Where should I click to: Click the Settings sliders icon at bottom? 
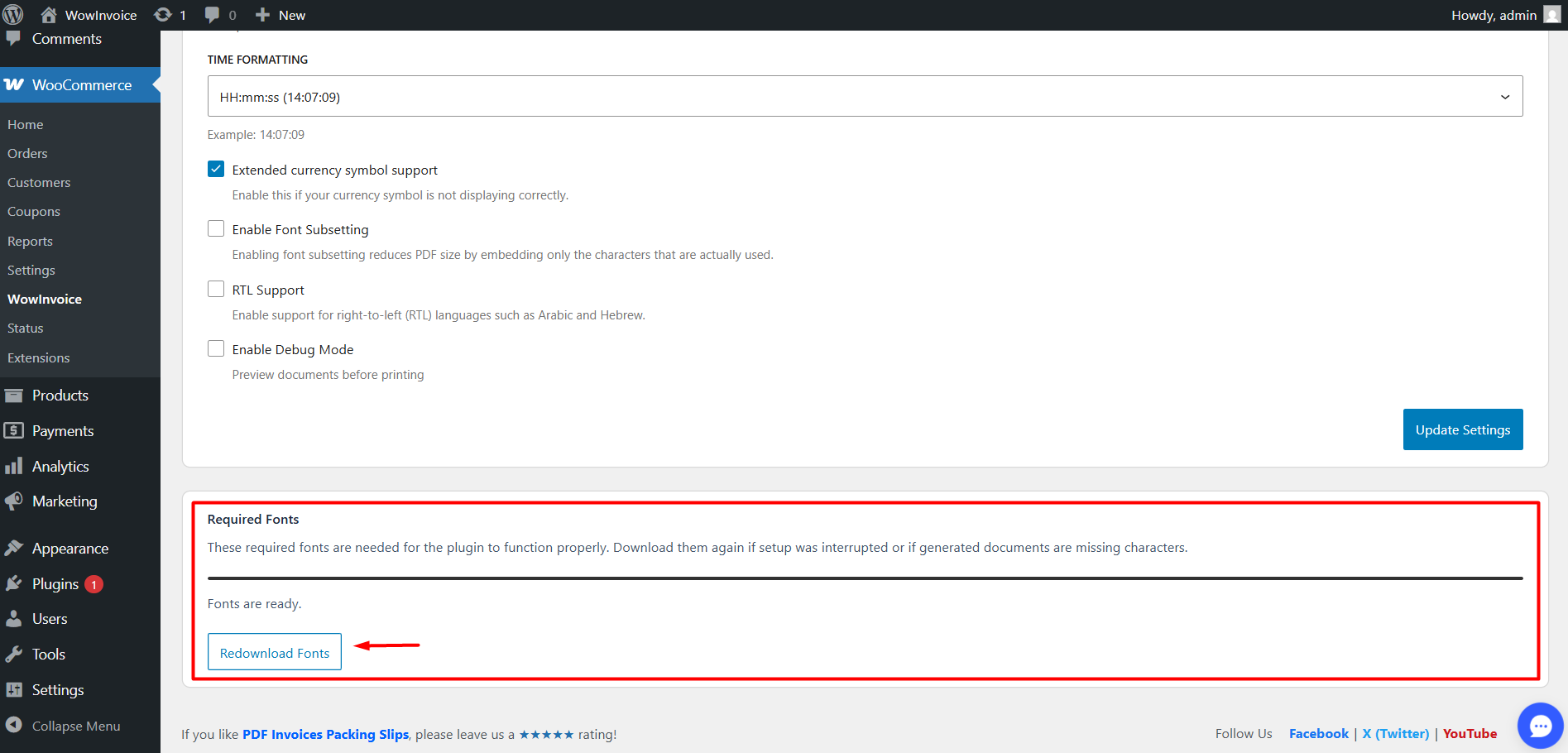coord(14,690)
